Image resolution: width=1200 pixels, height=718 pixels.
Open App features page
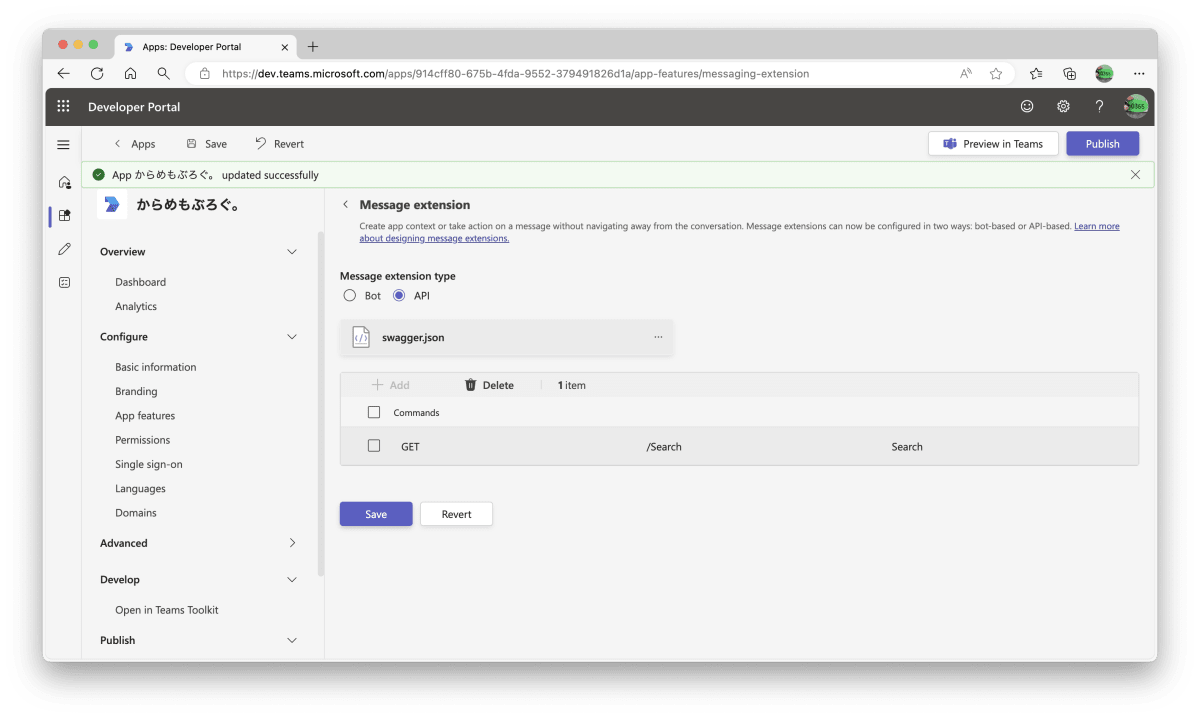pos(145,415)
